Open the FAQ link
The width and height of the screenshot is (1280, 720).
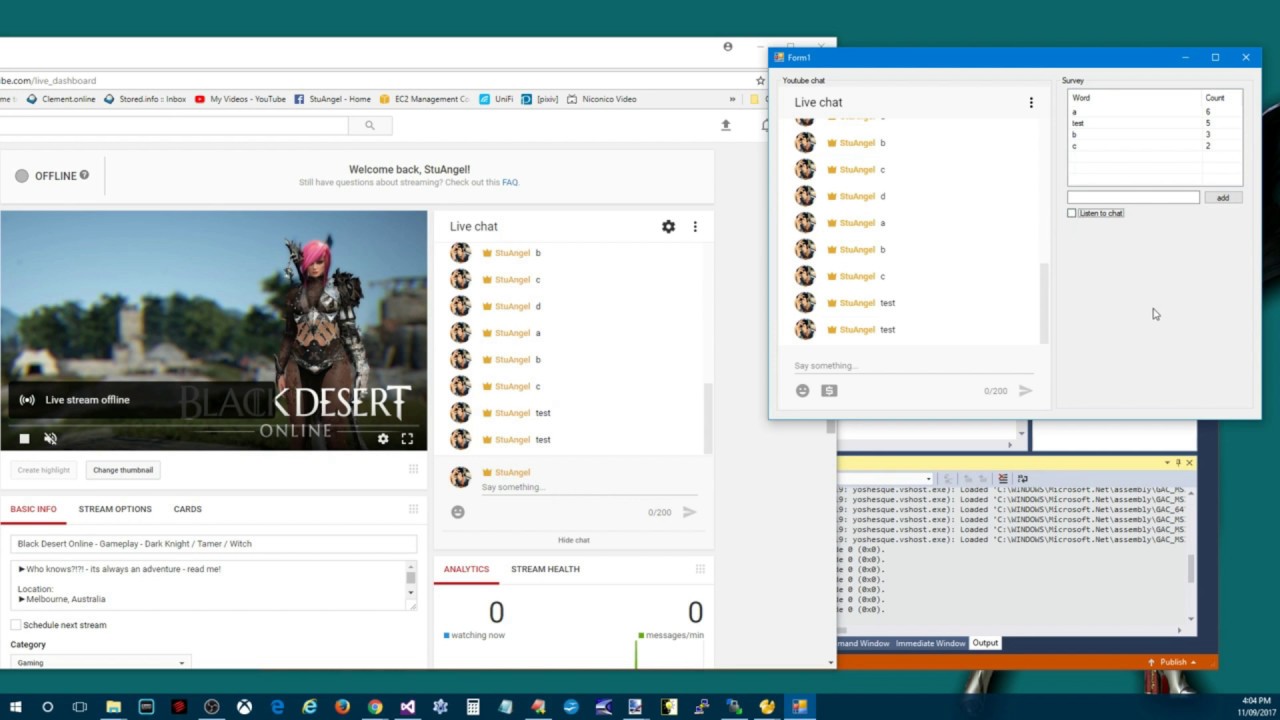pos(510,183)
